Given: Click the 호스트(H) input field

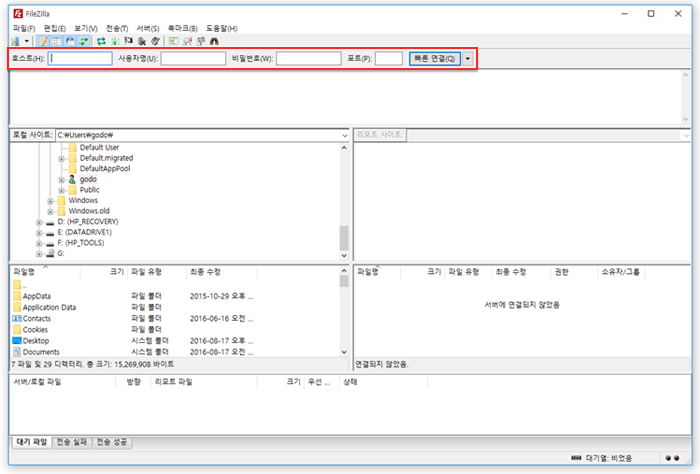Looking at the screenshot, I should (x=80, y=58).
